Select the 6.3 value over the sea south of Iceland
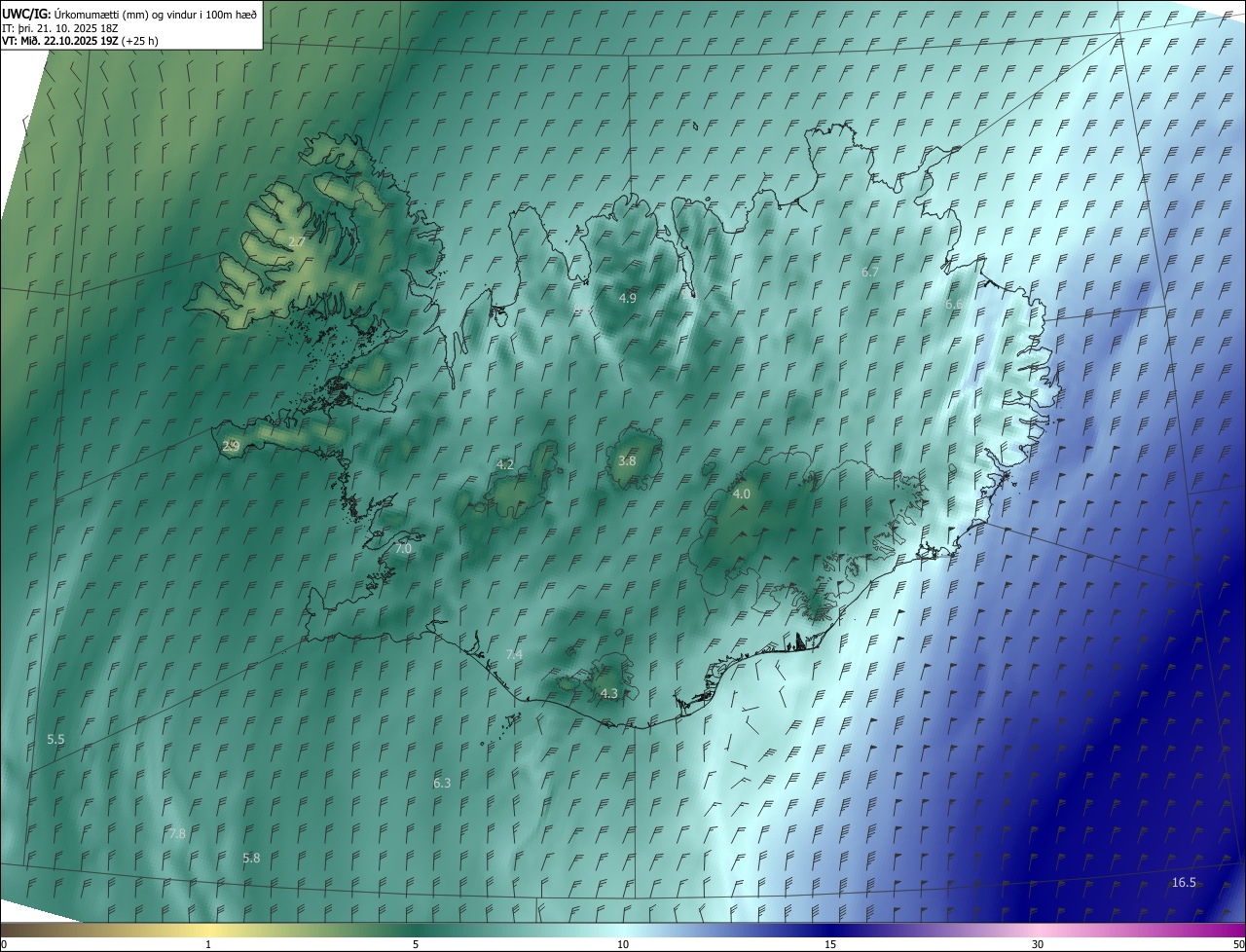1246x952 pixels. [x=442, y=783]
